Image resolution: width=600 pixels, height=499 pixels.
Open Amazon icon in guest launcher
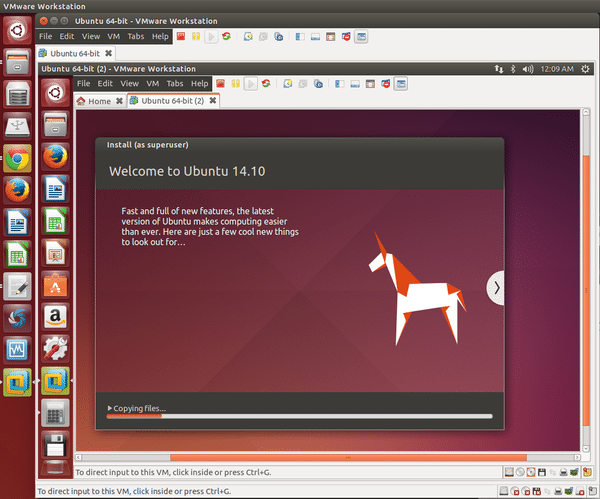(x=55, y=316)
